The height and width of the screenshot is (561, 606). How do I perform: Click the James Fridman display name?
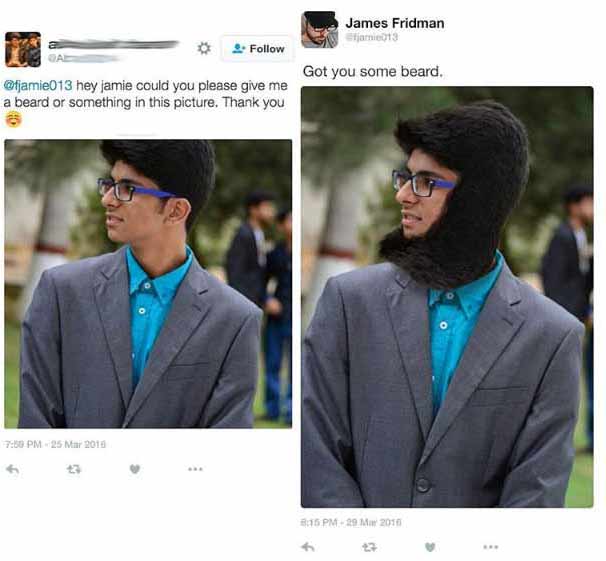[x=395, y=23]
